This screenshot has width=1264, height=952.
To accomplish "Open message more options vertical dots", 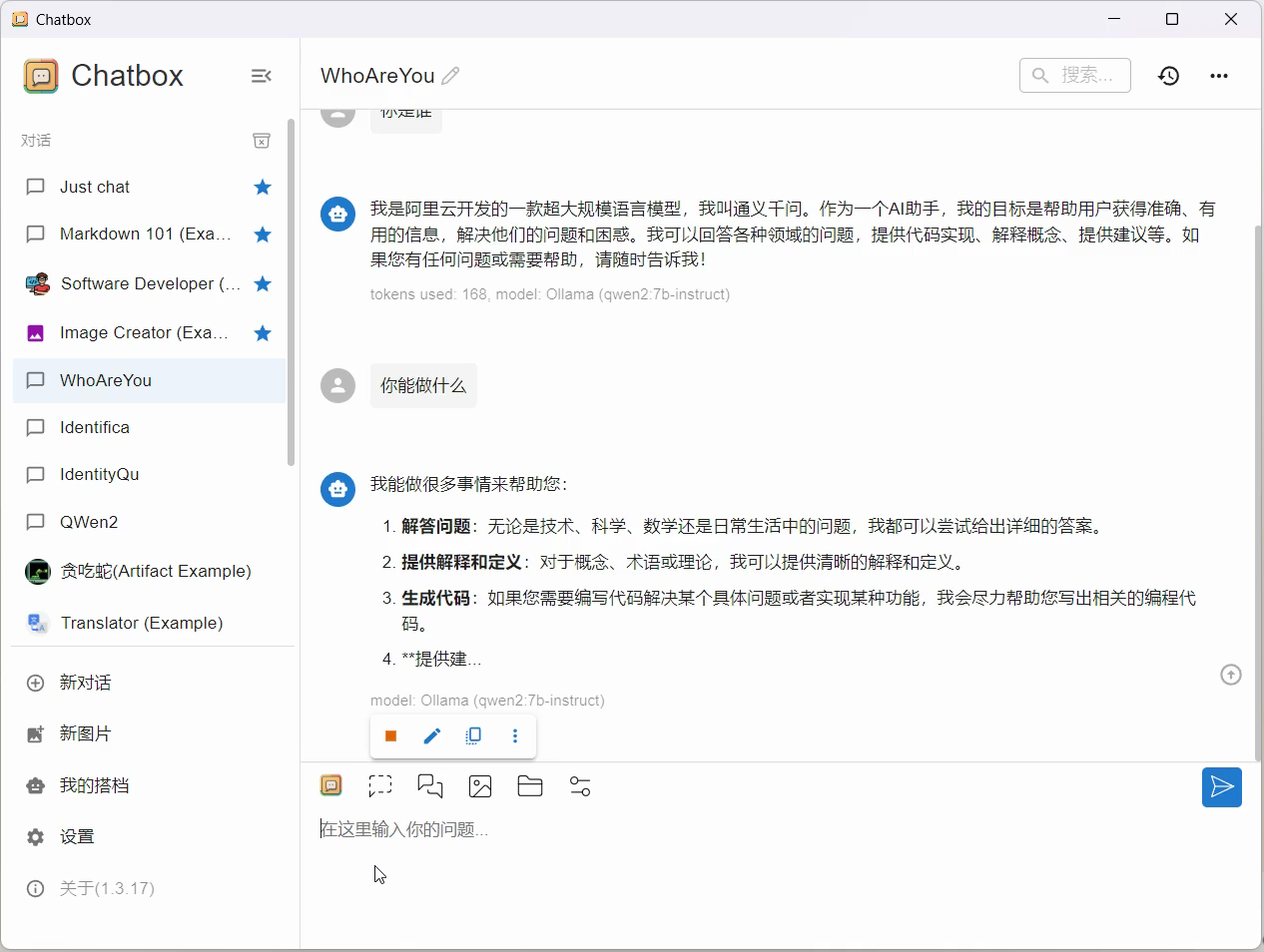I will [515, 736].
